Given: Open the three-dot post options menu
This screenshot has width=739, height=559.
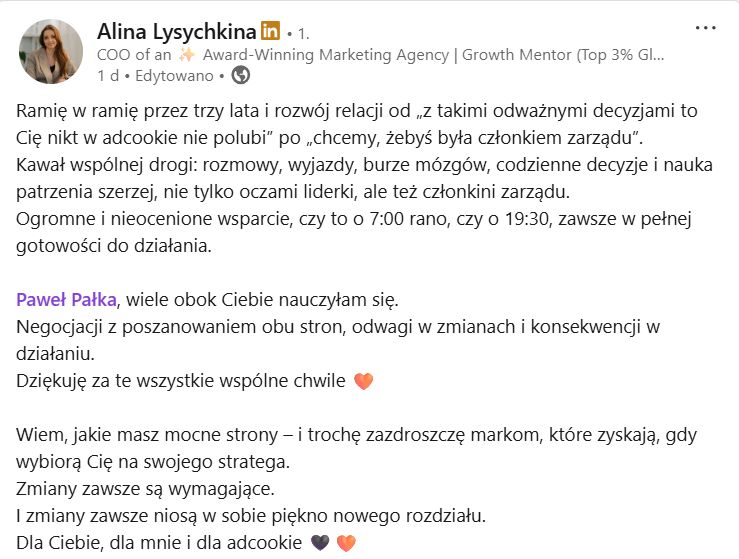Looking at the screenshot, I should click(x=706, y=28).
